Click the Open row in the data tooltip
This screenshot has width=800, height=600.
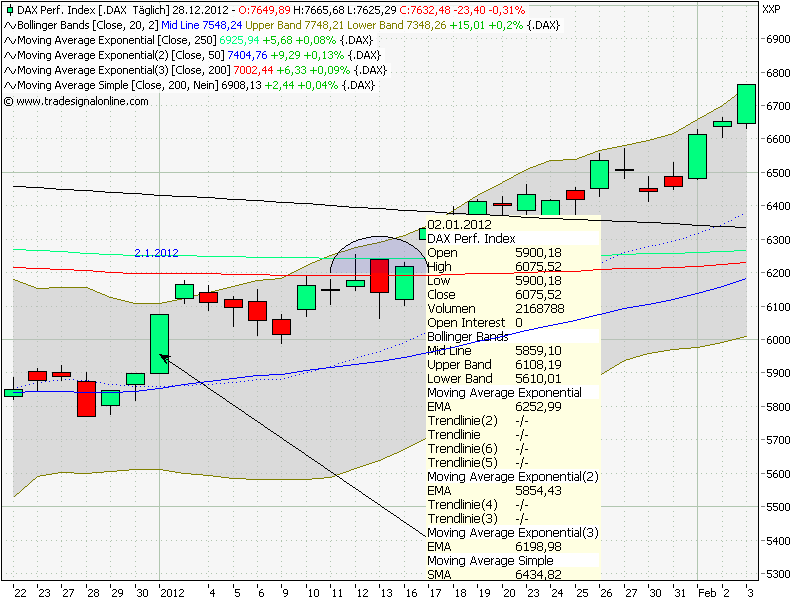pos(513,253)
